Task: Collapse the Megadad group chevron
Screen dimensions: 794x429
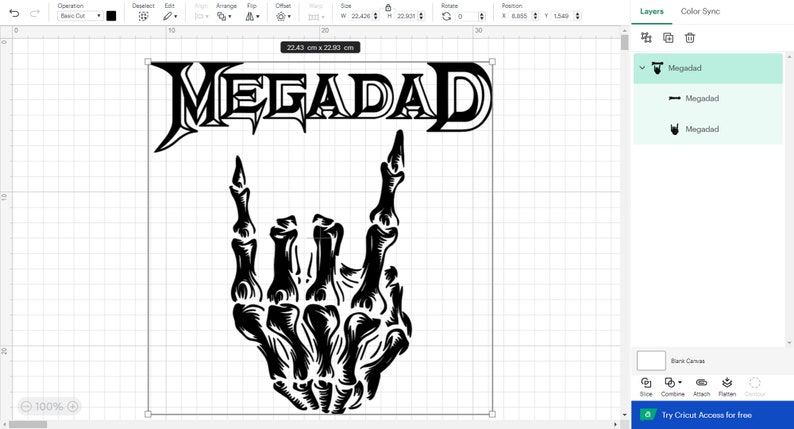Action: [x=643, y=68]
